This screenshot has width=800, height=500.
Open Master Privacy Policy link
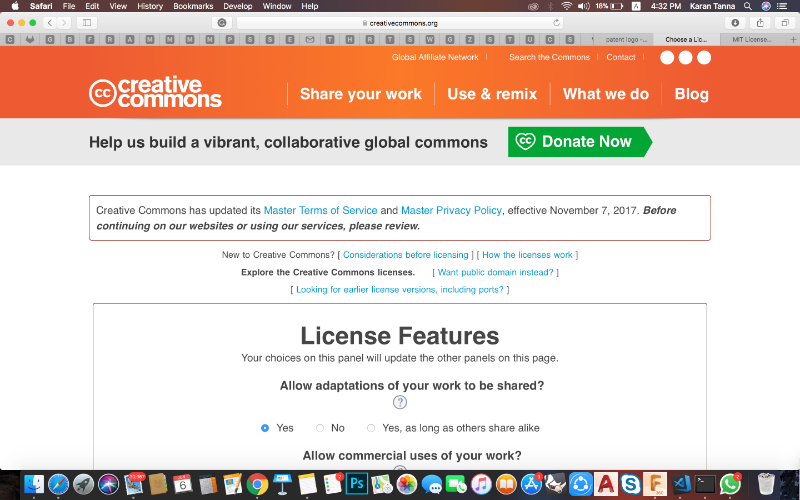[451, 210]
